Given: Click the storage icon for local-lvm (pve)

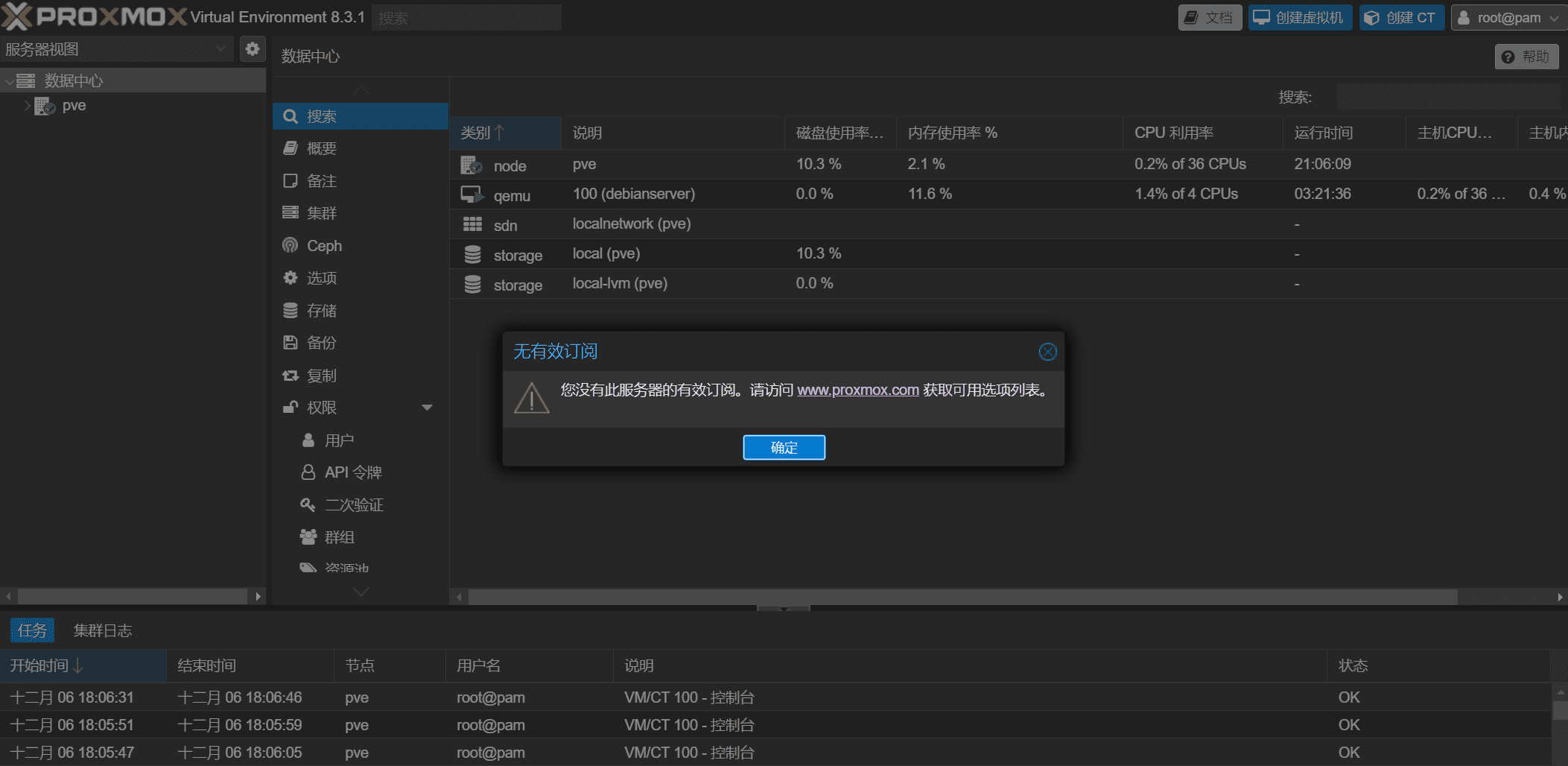Looking at the screenshot, I should pos(472,285).
